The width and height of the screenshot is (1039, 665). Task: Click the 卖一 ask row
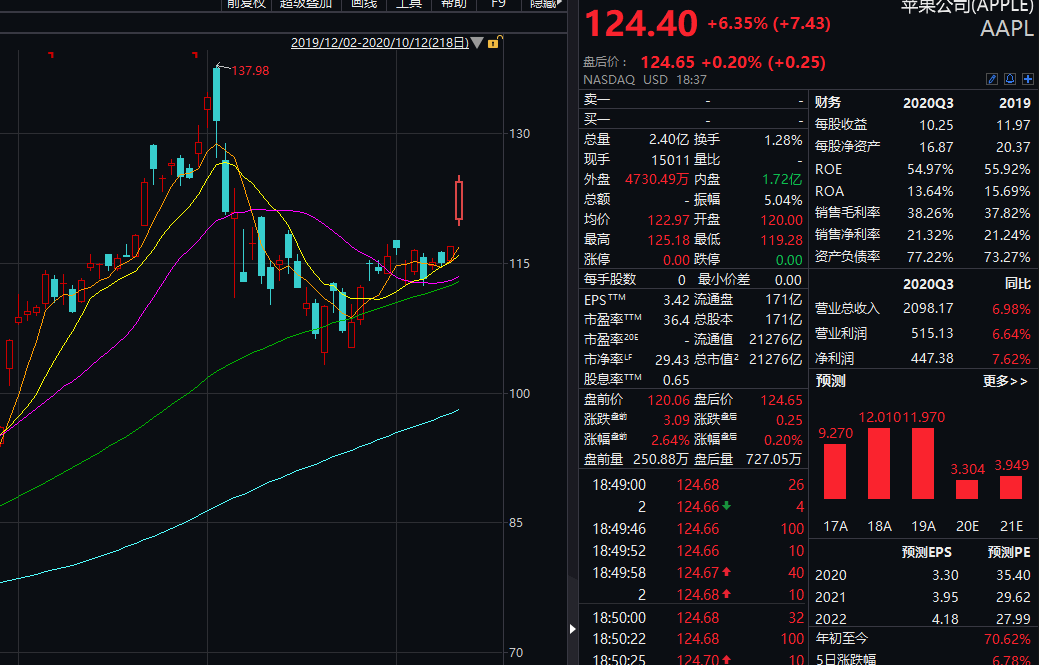pos(693,100)
